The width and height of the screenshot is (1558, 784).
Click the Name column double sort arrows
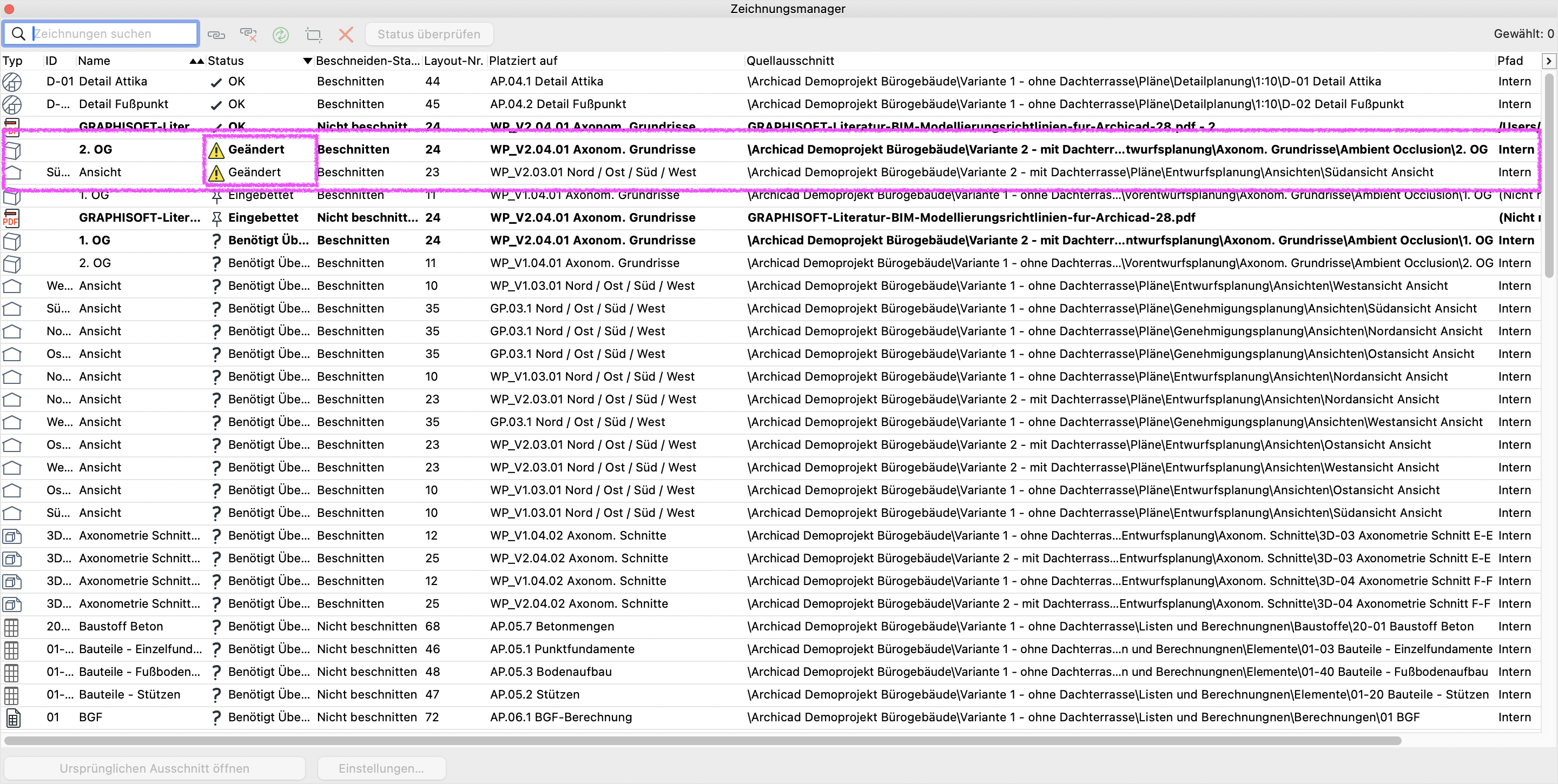(196, 61)
